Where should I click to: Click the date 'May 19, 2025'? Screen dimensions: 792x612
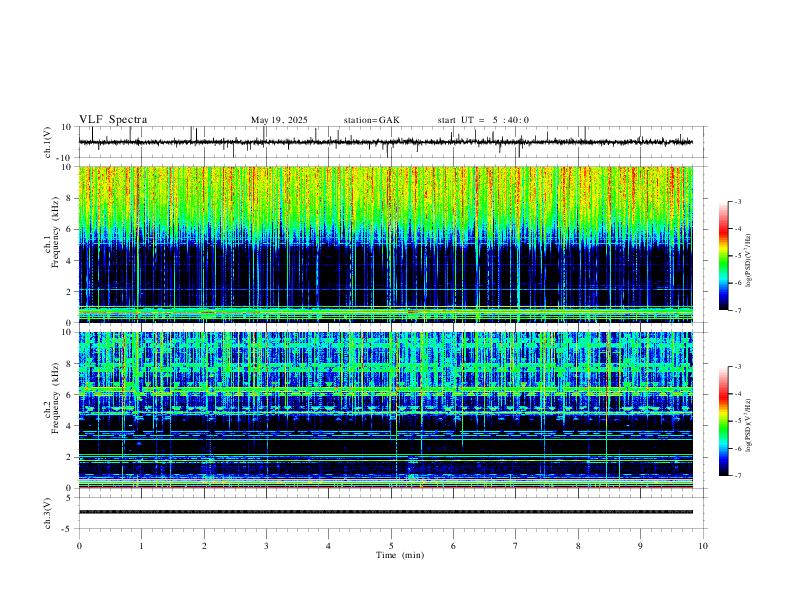tap(279, 120)
